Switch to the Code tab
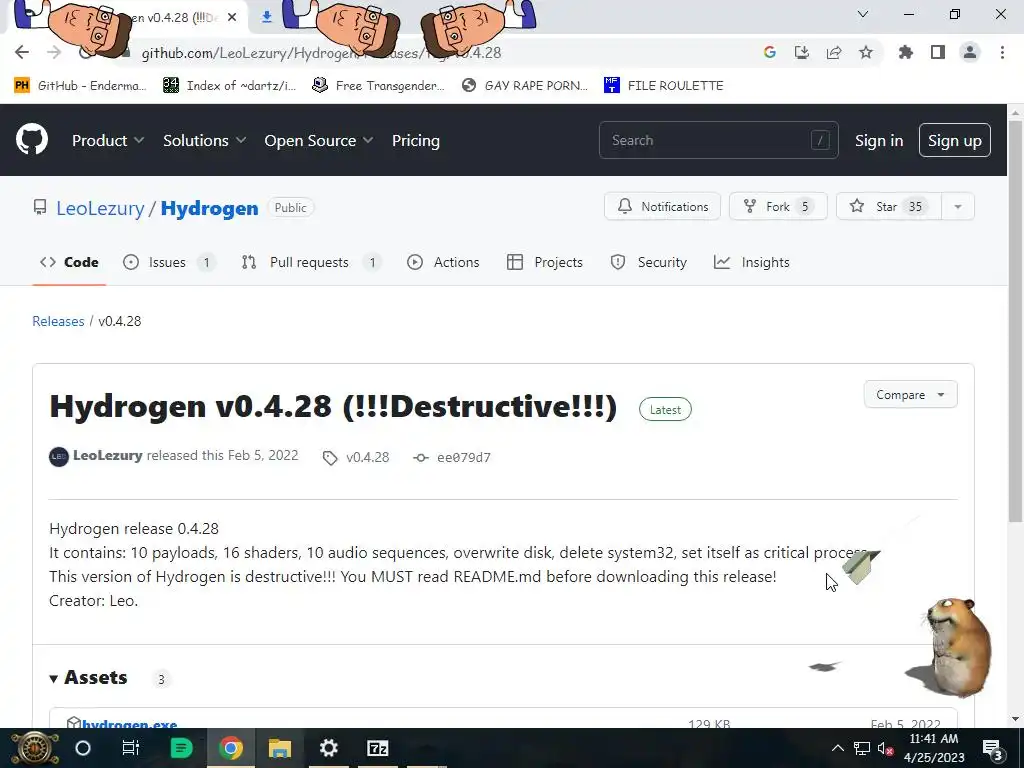The image size is (1024, 768). [69, 262]
